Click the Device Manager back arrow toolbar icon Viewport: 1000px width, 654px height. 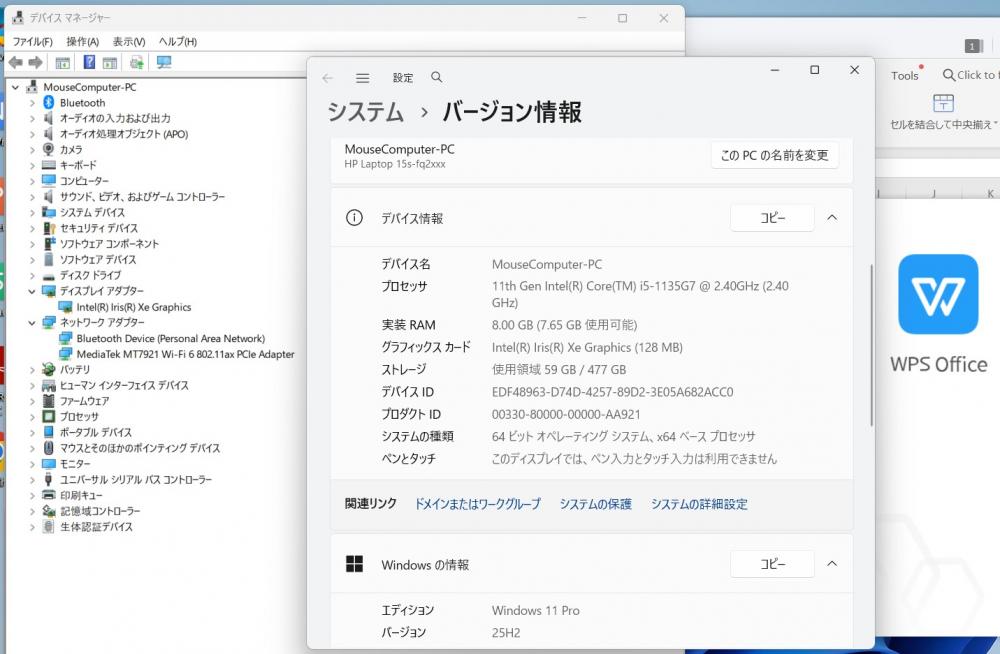click(x=15, y=62)
